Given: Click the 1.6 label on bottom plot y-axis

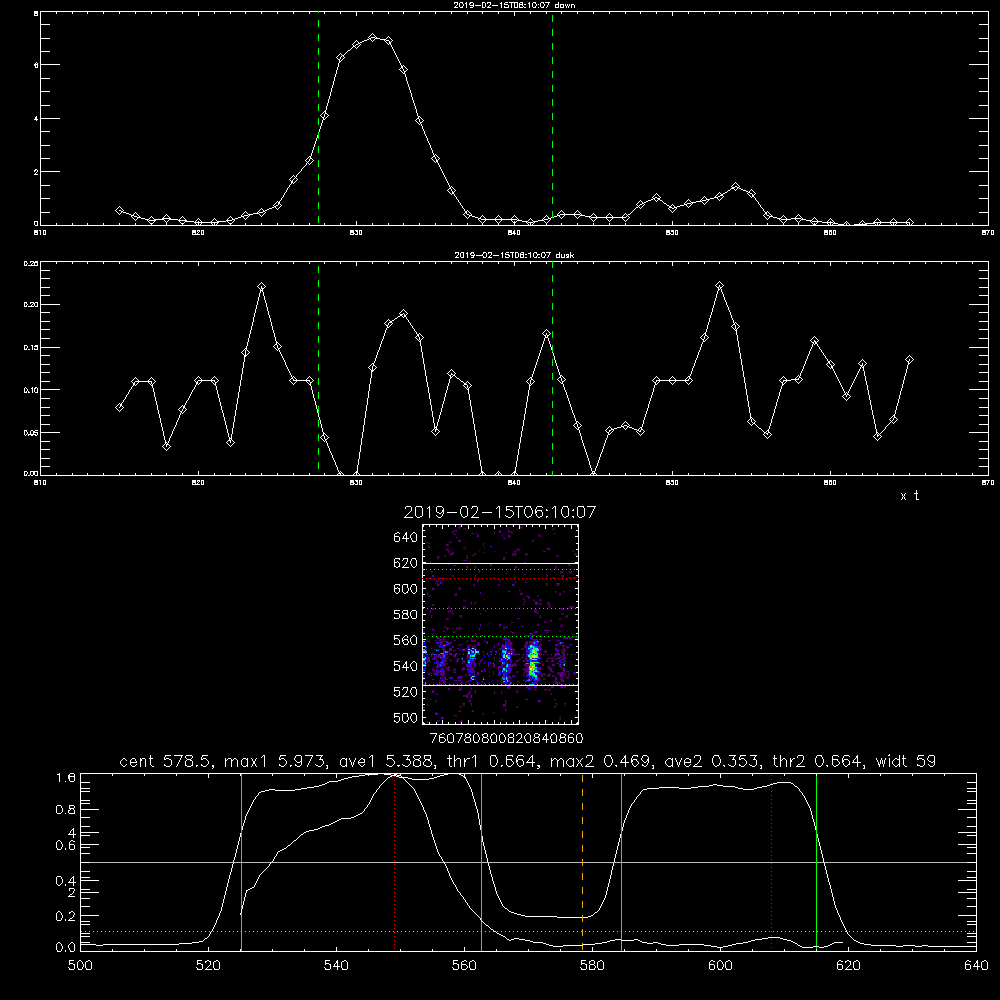Looking at the screenshot, I should tap(66, 777).
